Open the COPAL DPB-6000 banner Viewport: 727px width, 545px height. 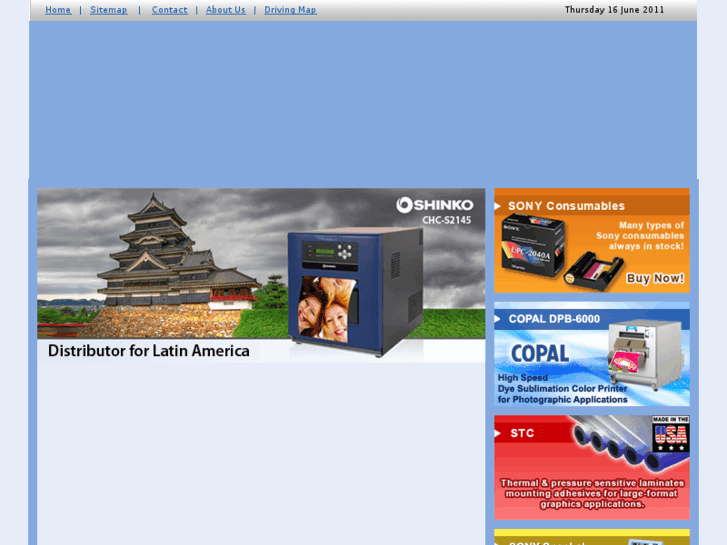tap(592, 354)
